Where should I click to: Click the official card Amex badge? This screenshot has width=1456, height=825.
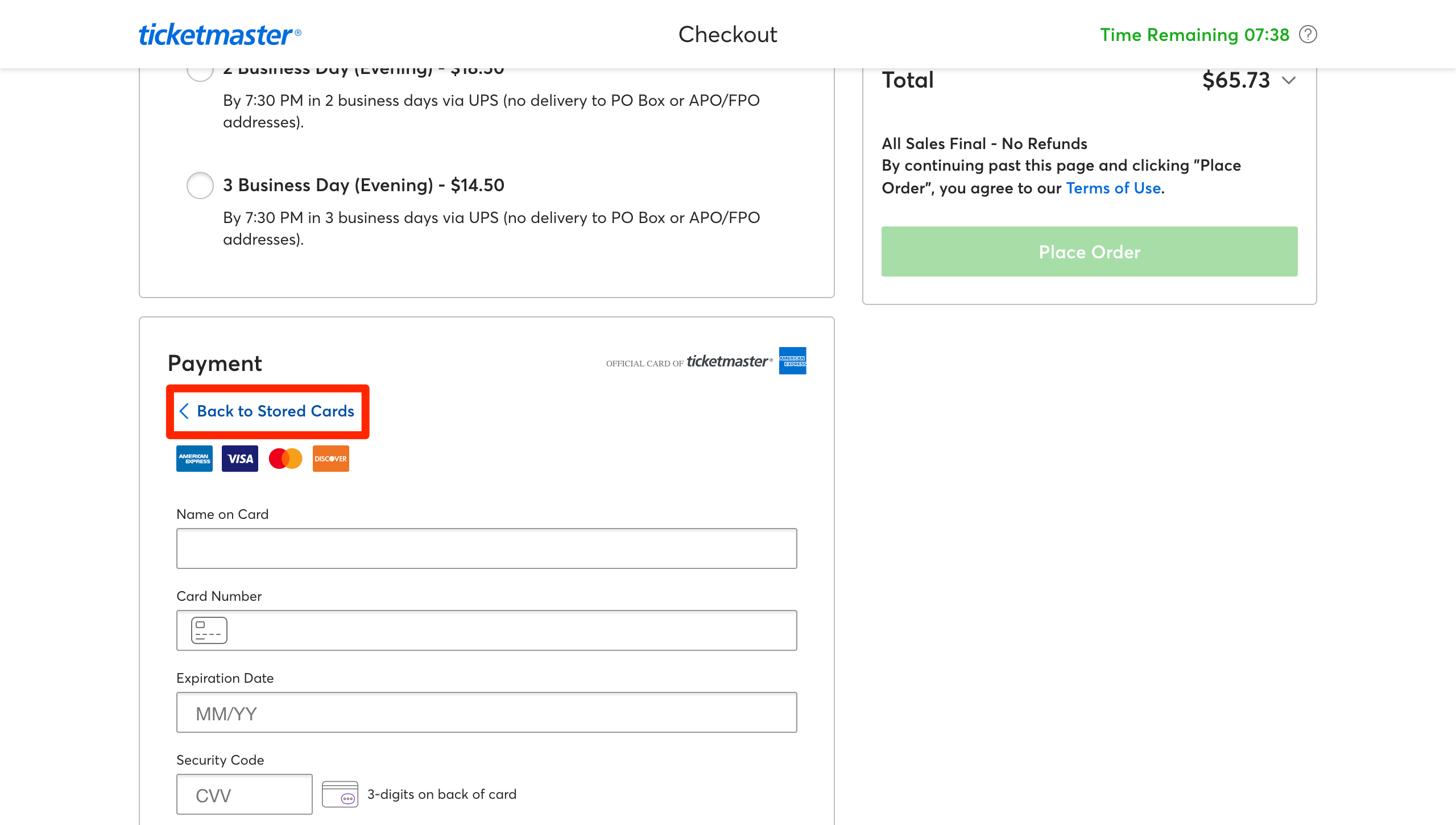tap(792, 361)
